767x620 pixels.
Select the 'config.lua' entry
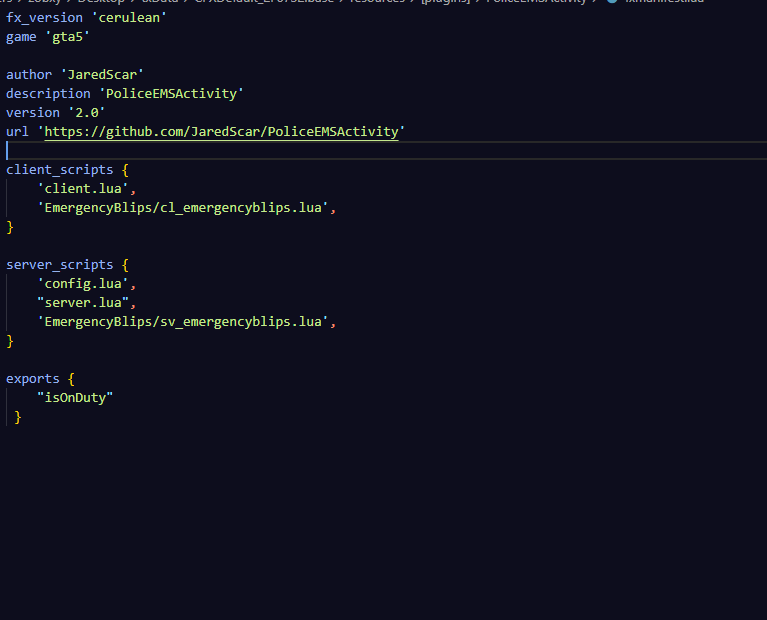coord(83,283)
